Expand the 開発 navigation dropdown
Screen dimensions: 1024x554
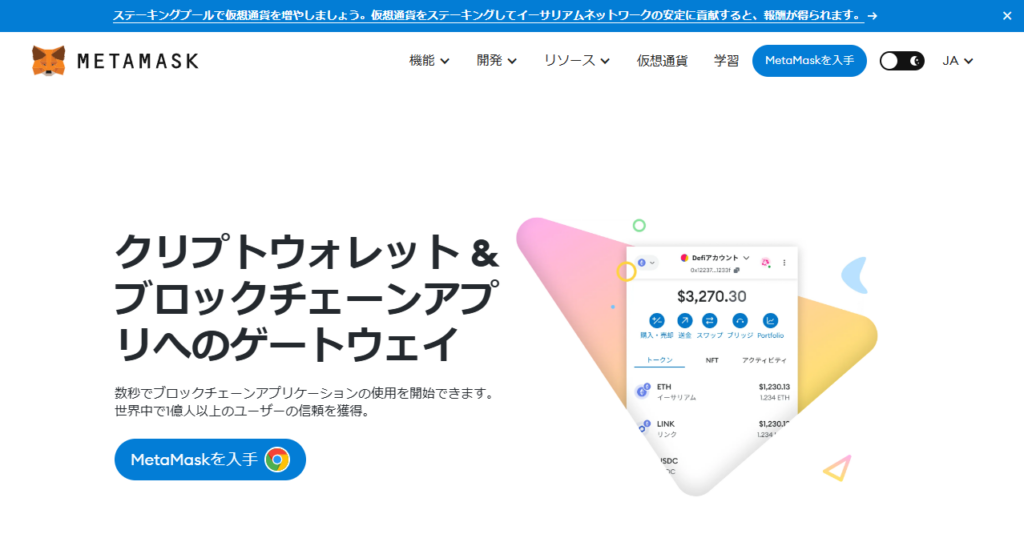coord(496,61)
